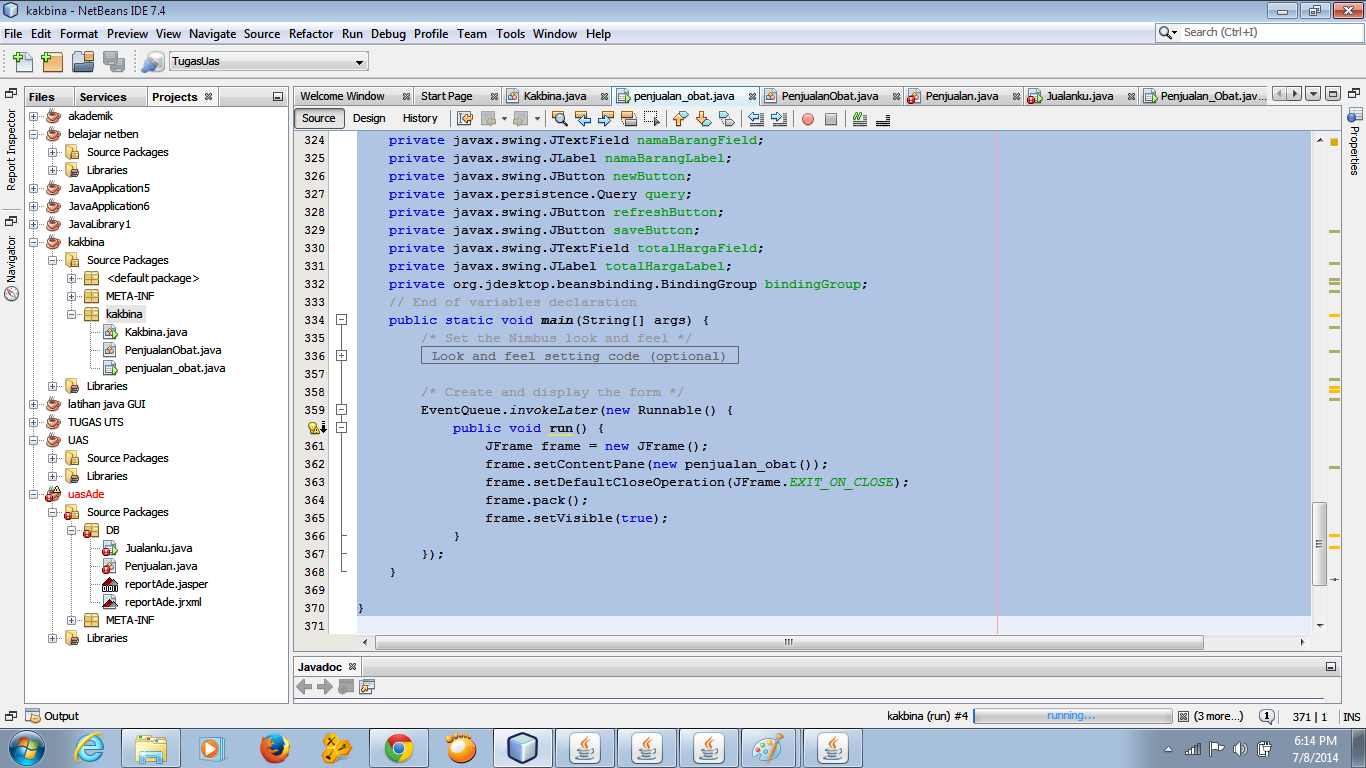
Task: Switch to the Kakbina.java editor tab
Action: point(554,96)
